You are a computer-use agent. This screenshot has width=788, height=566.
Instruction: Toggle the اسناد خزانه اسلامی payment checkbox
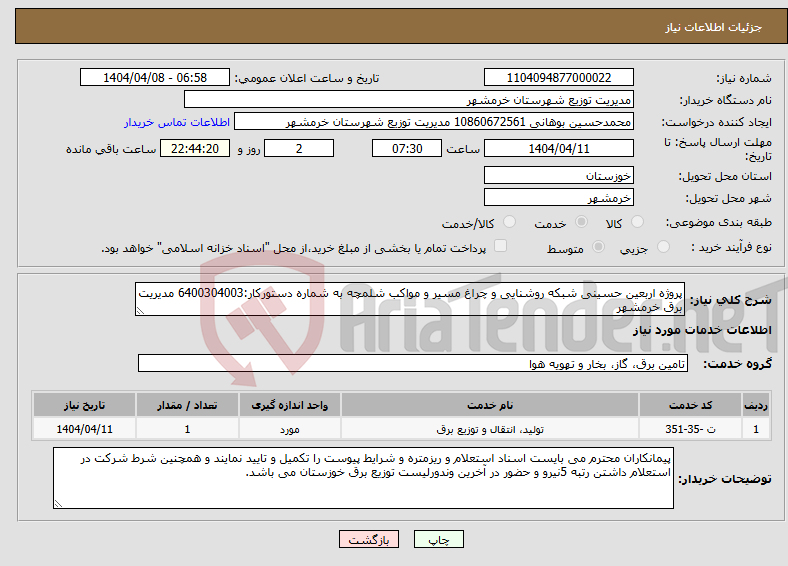(x=501, y=245)
